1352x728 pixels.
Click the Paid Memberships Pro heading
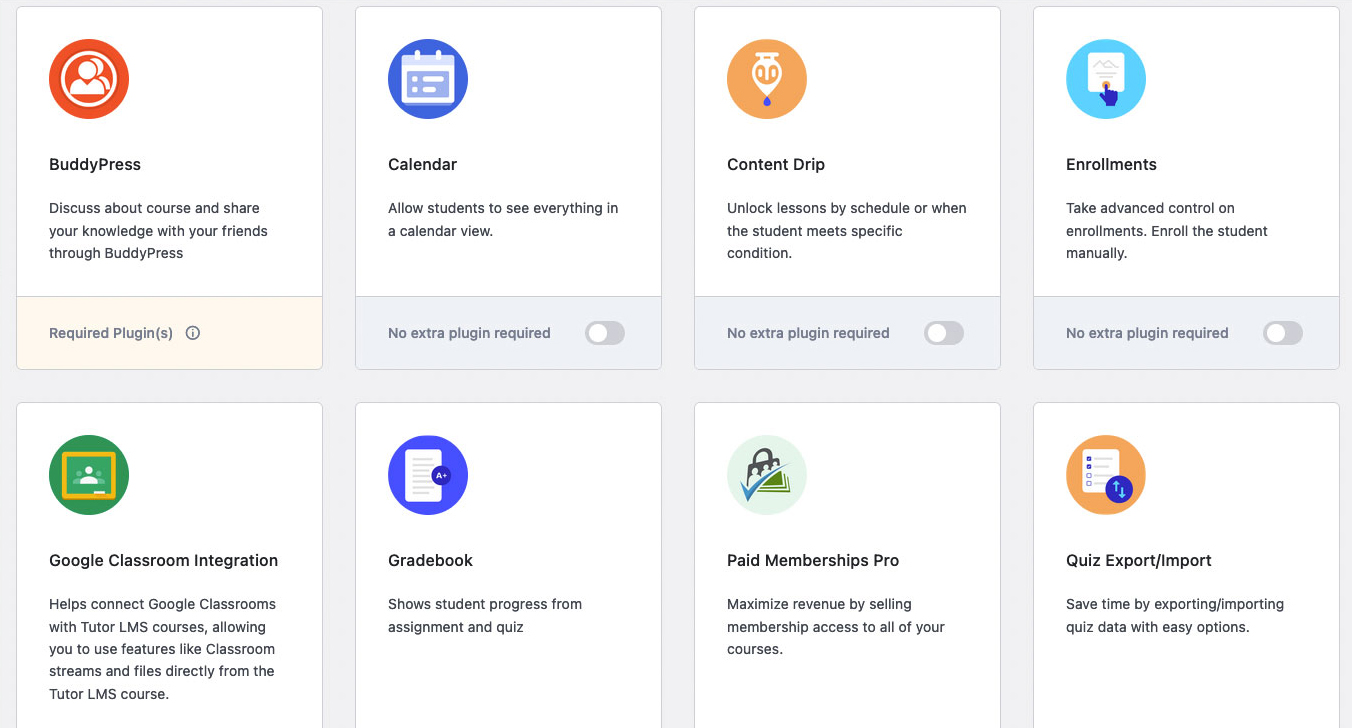[x=813, y=561]
